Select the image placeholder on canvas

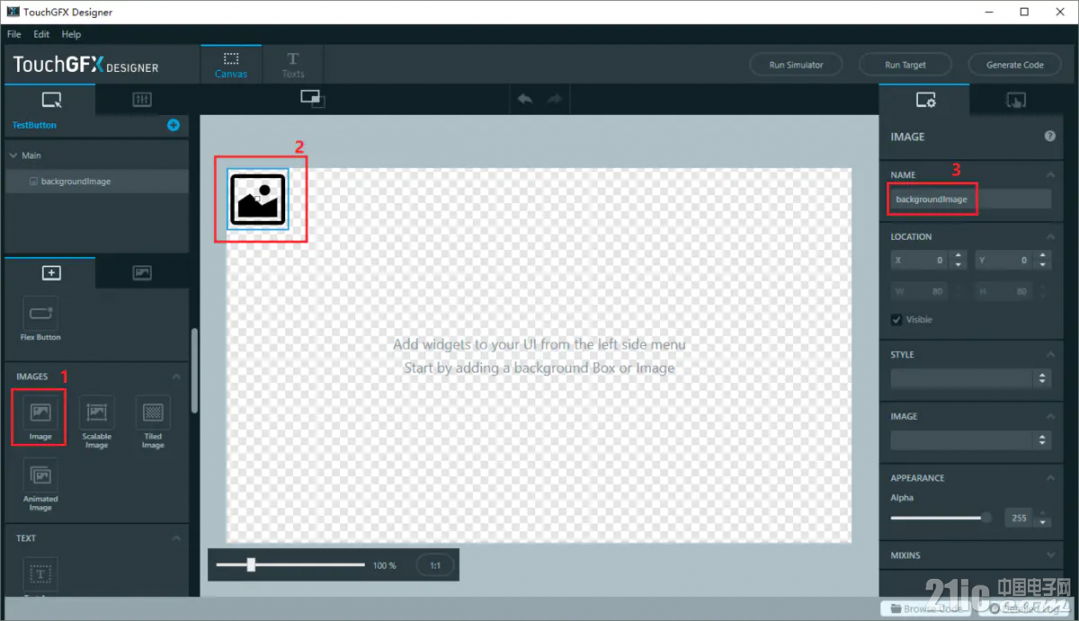pyautogui.click(x=257, y=199)
